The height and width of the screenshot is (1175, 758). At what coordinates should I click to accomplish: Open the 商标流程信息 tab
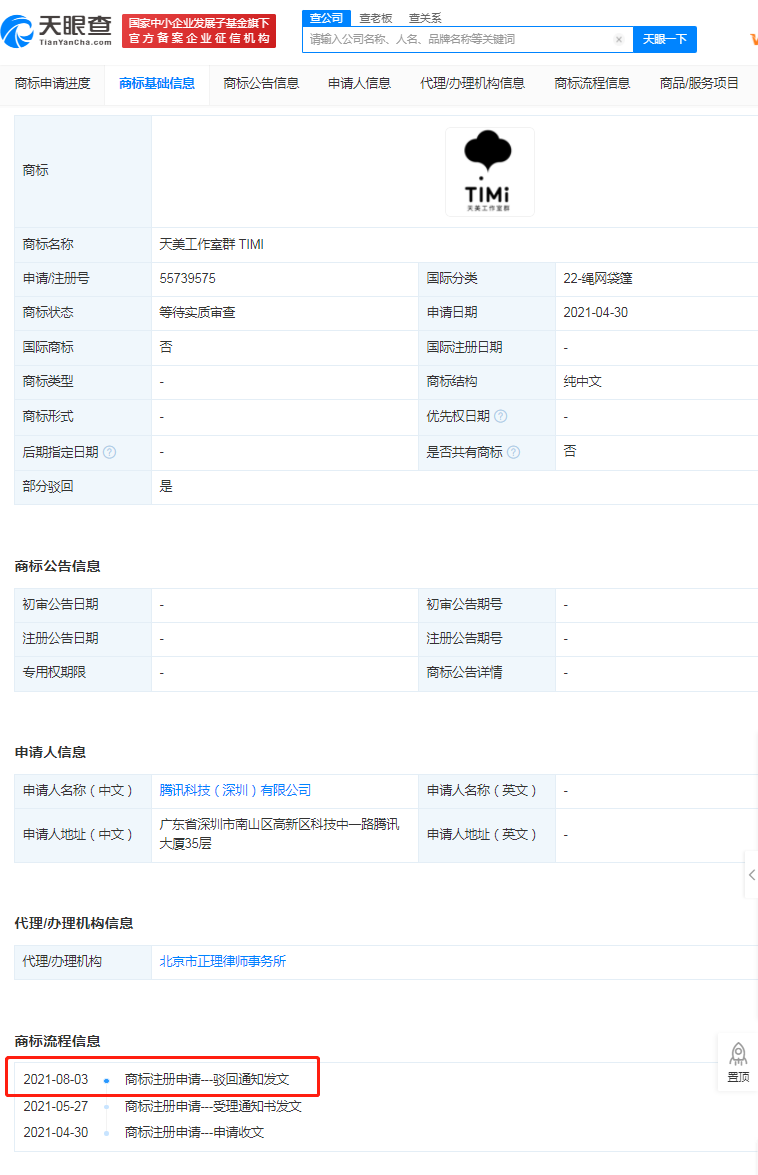pyautogui.click(x=592, y=83)
